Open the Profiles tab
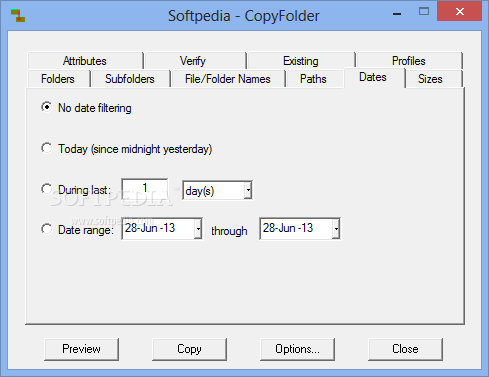The width and height of the screenshot is (489, 377). [x=409, y=61]
